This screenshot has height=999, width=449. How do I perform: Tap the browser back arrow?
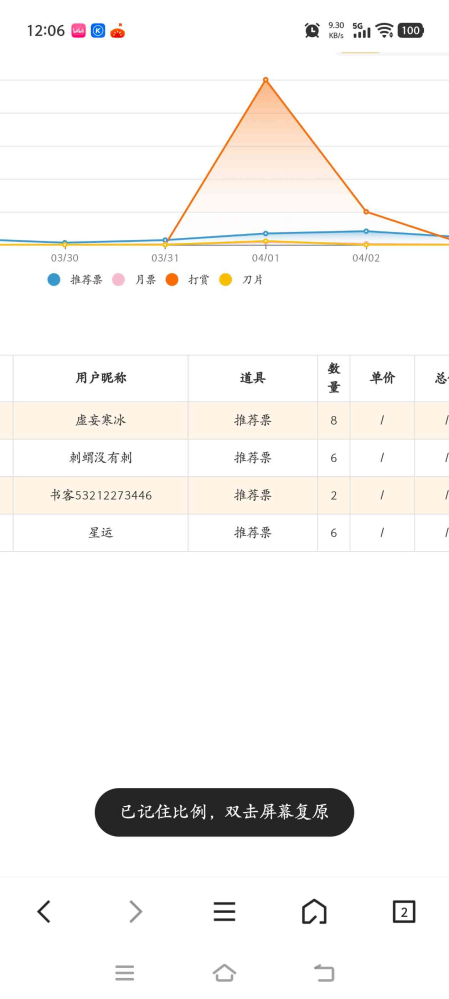[43, 912]
